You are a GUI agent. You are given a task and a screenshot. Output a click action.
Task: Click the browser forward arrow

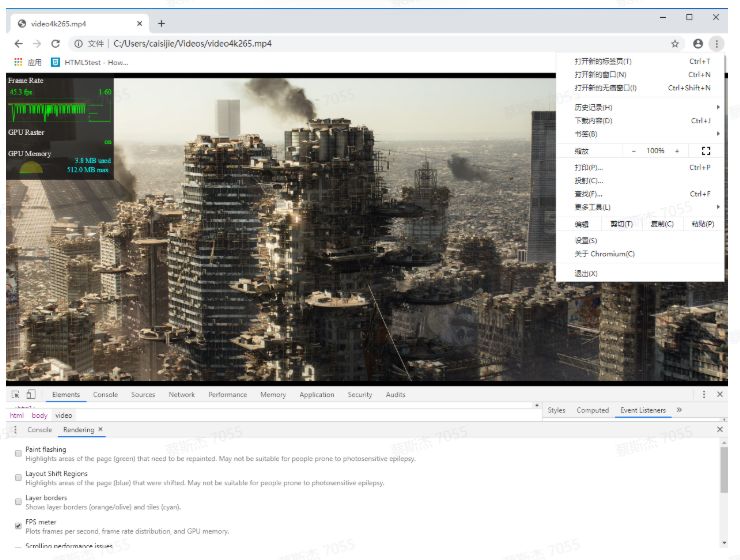[37, 44]
